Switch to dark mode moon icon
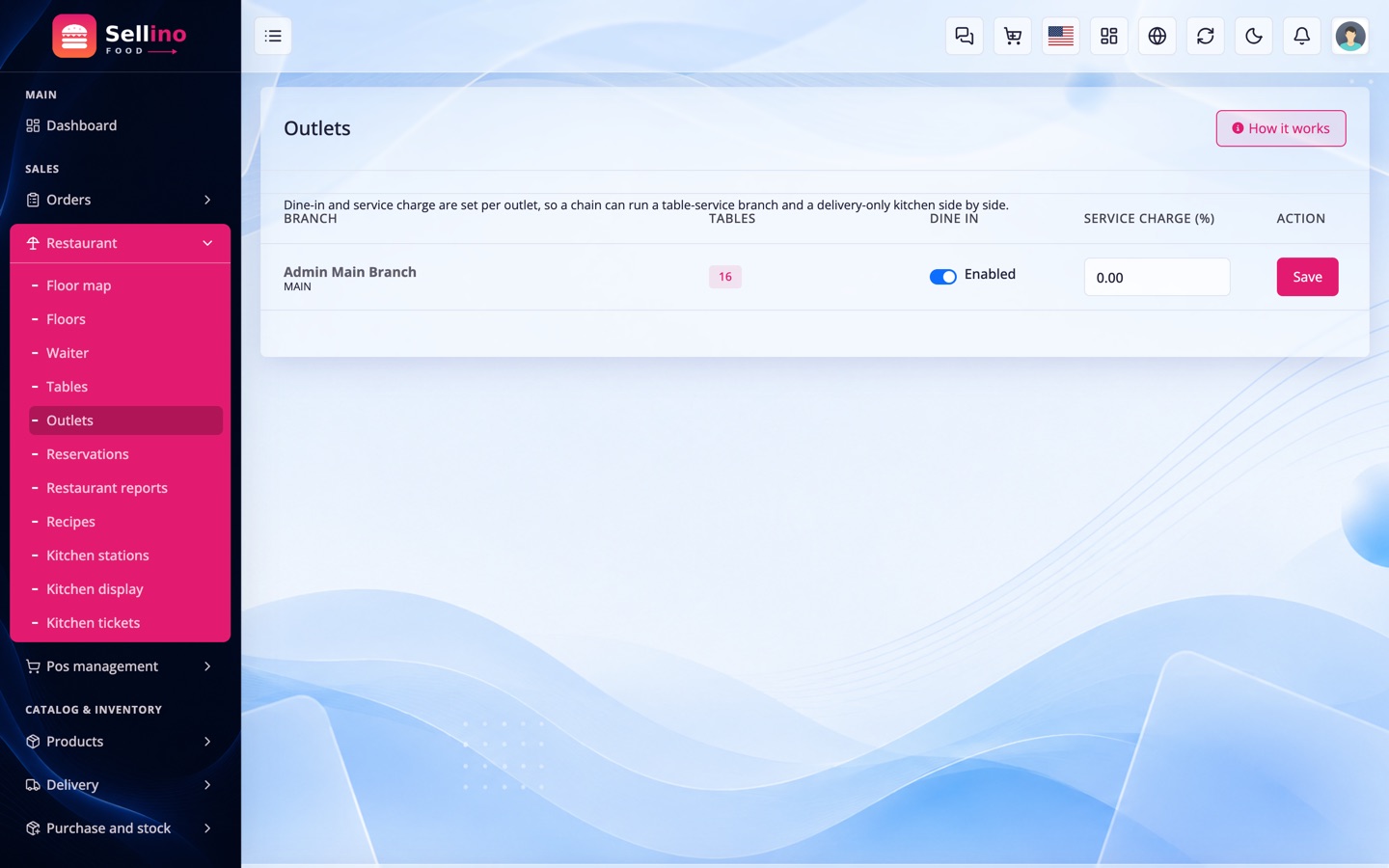Screen dimensions: 1389x868 pyautogui.click(x=1253, y=36)
